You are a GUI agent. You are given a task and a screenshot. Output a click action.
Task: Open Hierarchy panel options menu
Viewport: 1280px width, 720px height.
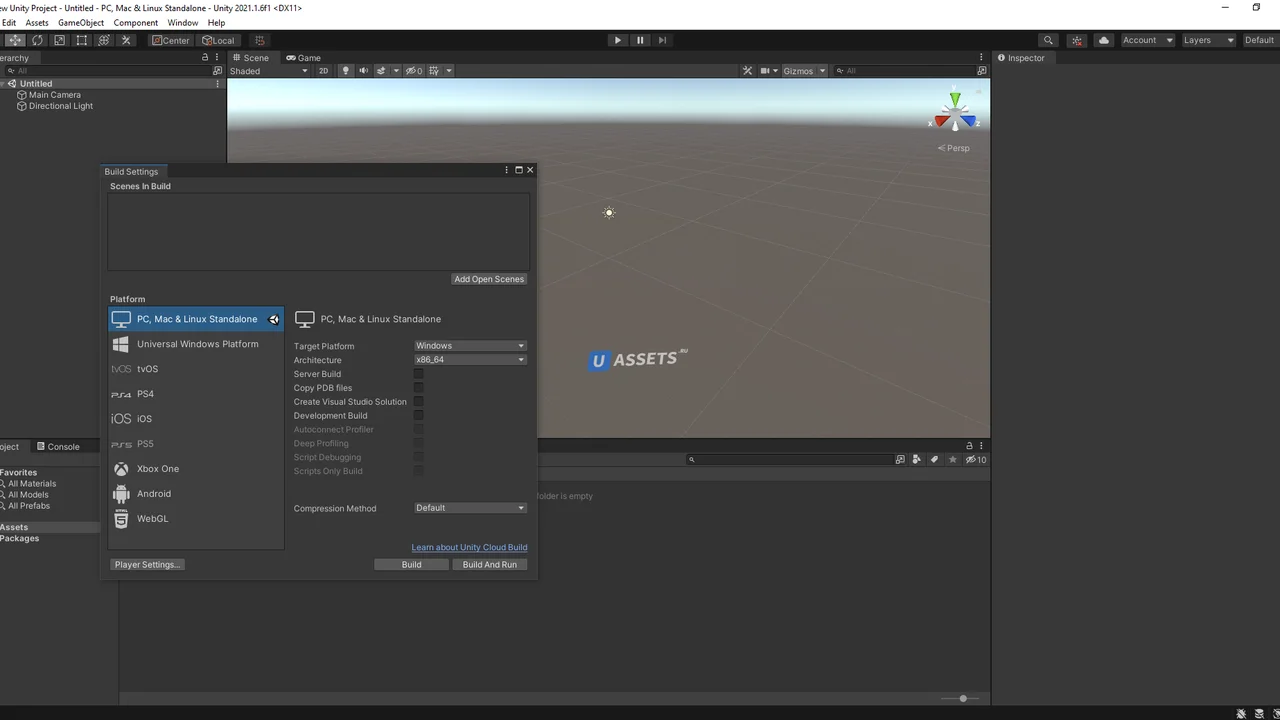point(218,58)
